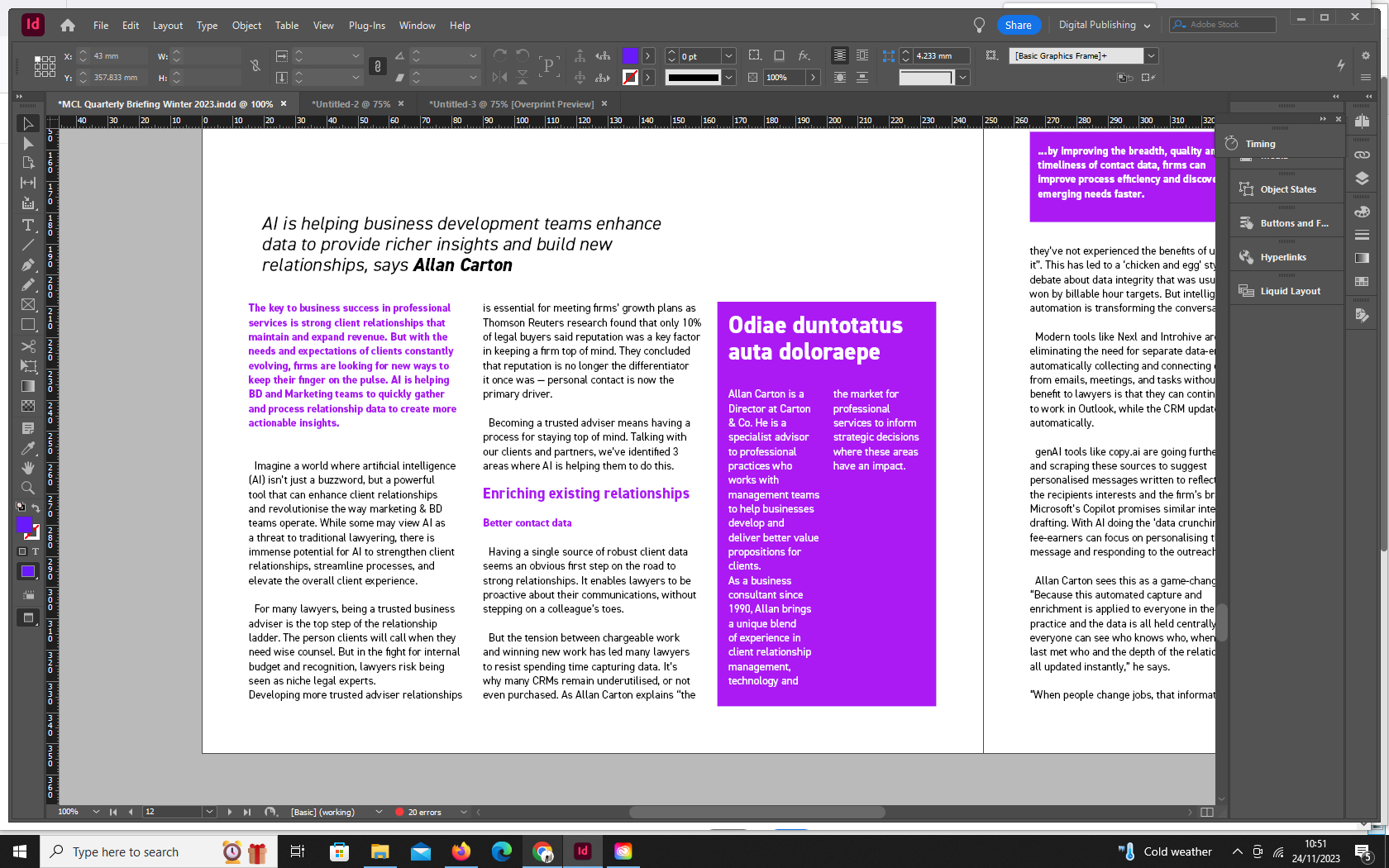Viewport: 1389px width, 868px height.
Task: Activate the Hand tool
Action: click(x=27, y=467)
